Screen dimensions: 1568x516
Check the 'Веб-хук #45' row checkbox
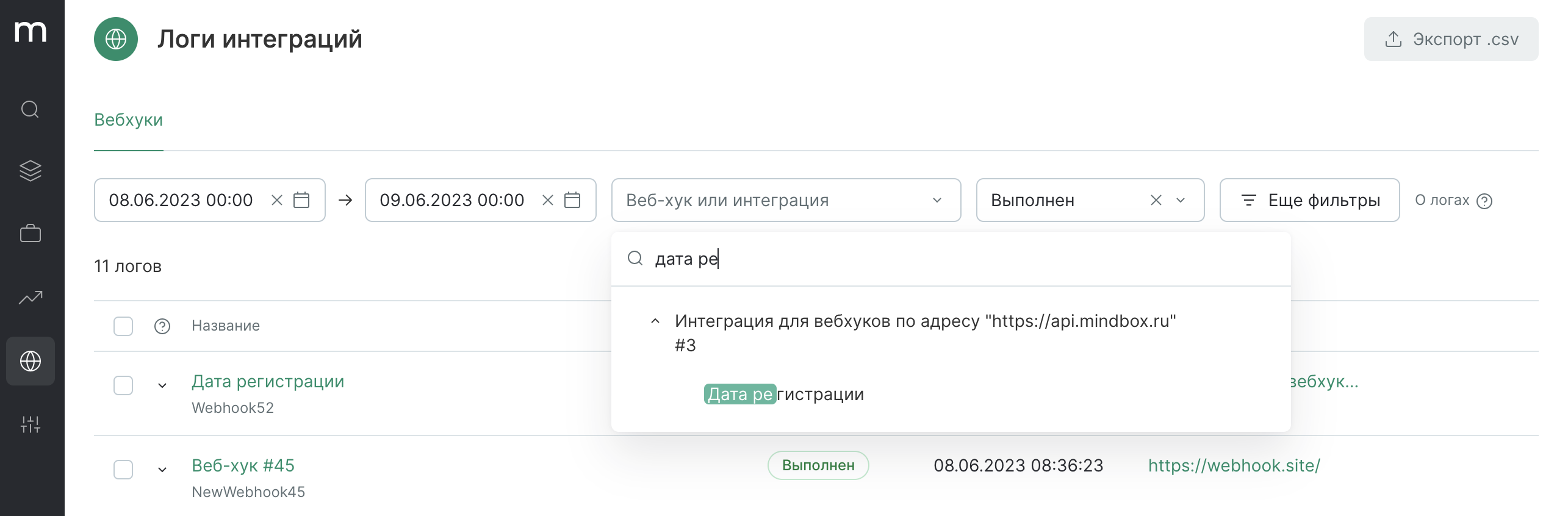[123, 470]
